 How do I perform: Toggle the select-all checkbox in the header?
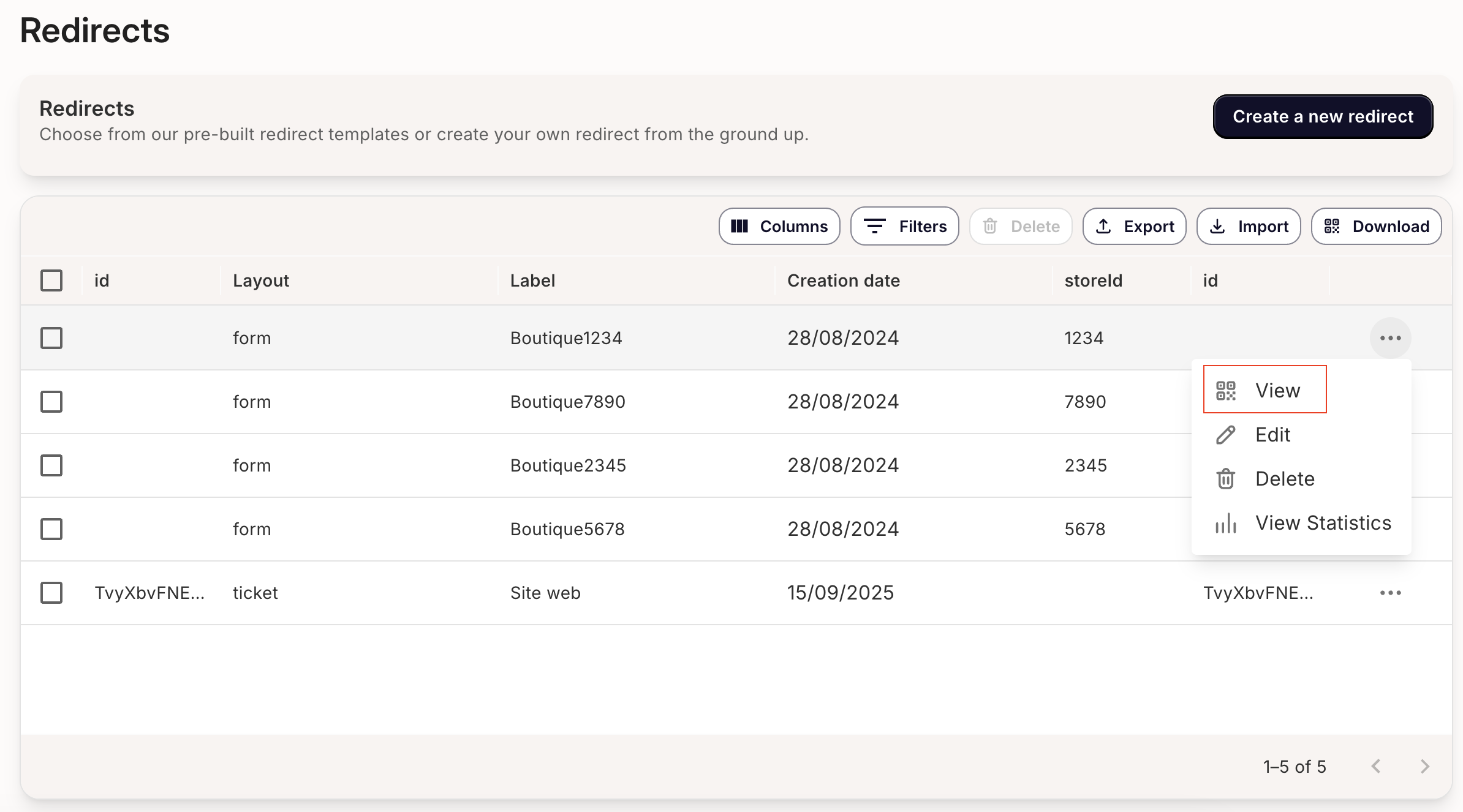pyautogui.click(x=51, y=280)
